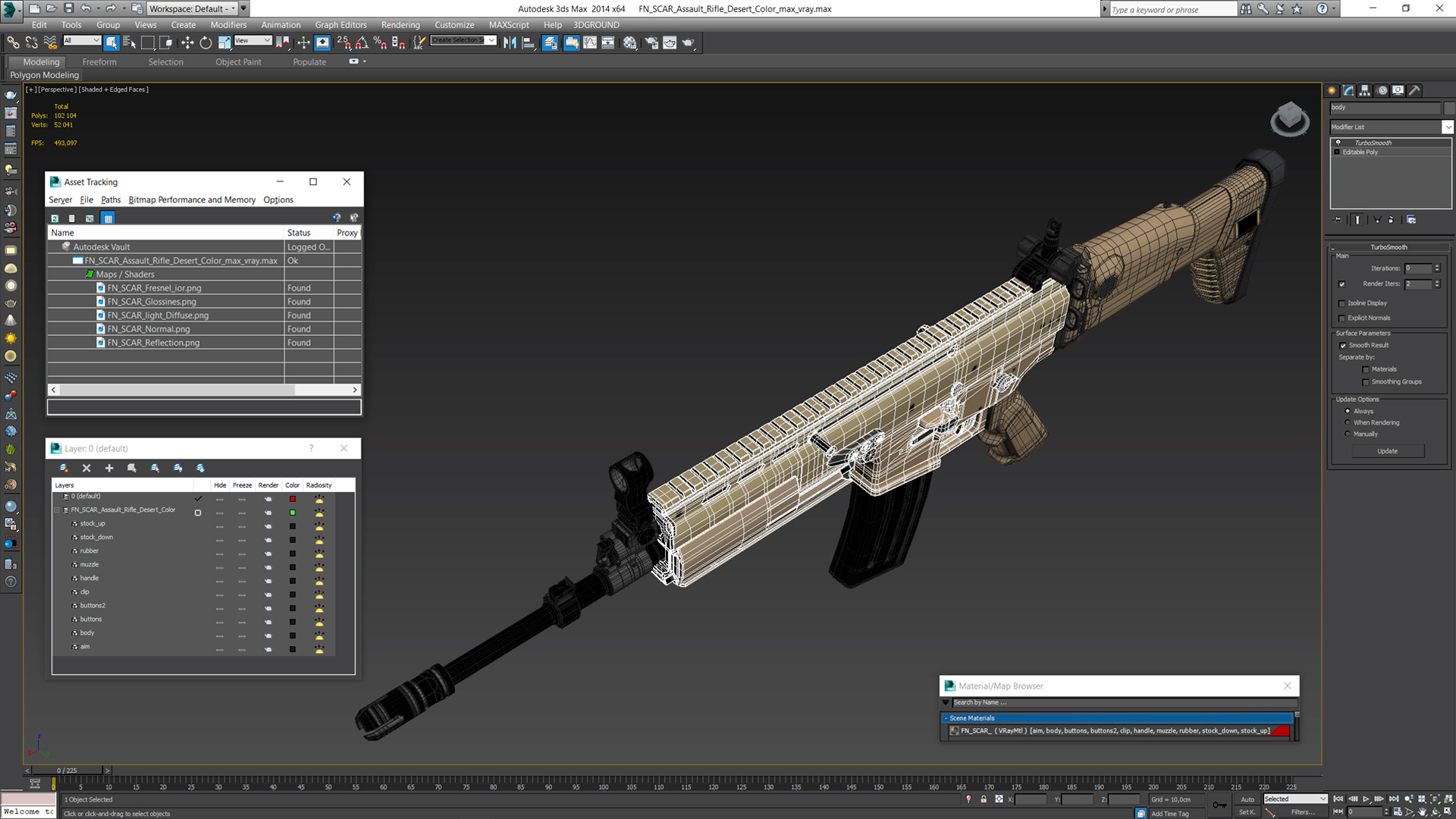The width and height of the screenshot is (1456, 819).
Task: Open Render Setup from the toolbar
Action: tap(651, 42)
